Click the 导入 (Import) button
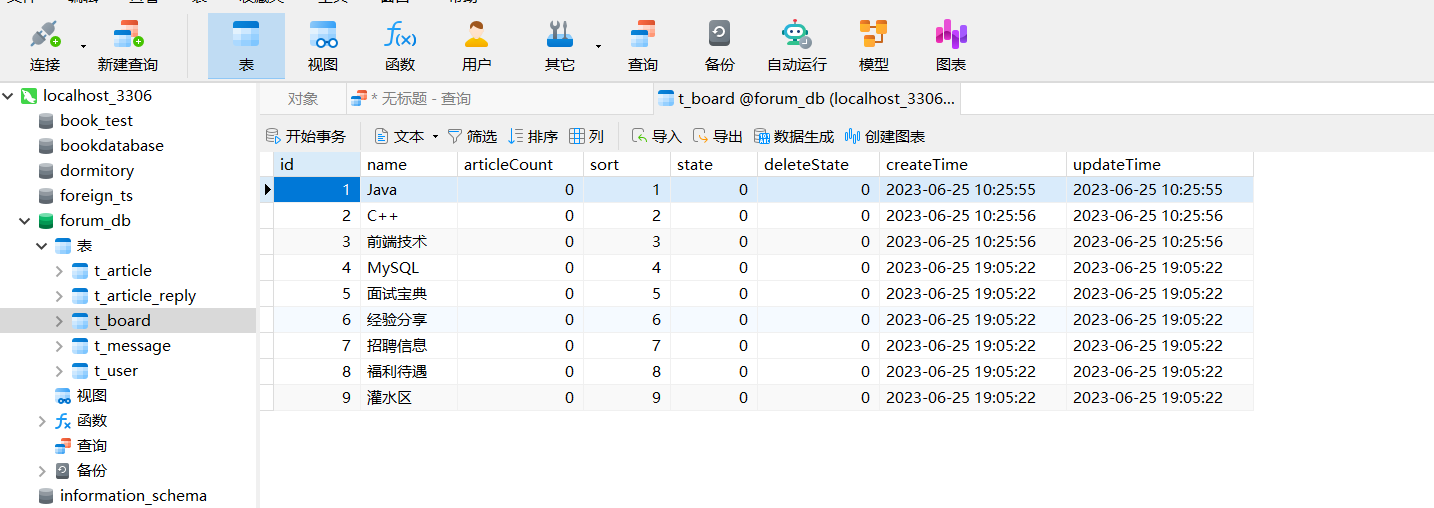This screenshot has height=508, width=1434. click(657, 136)
